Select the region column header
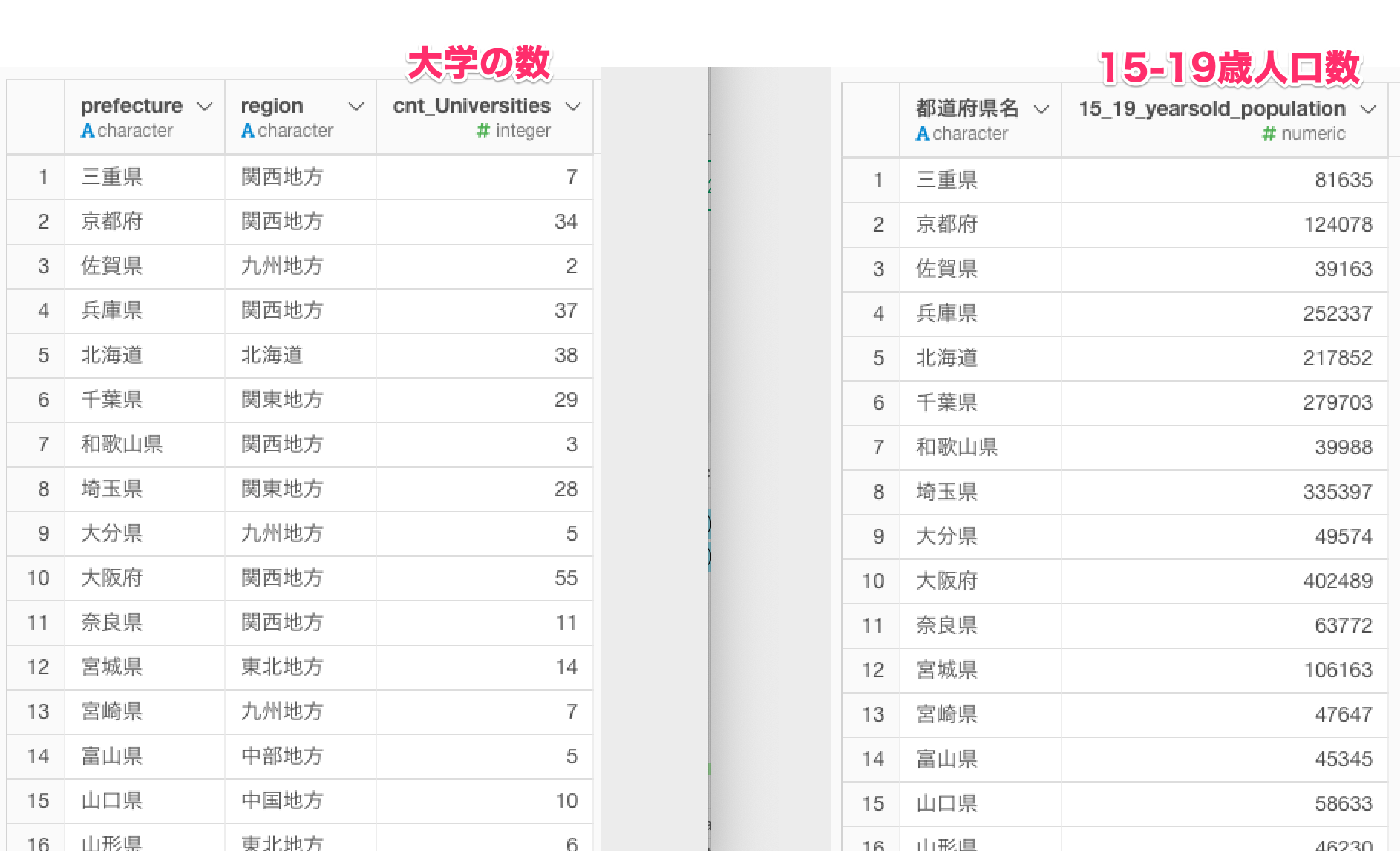This screenshot has height=851, width=1400. 301,117
